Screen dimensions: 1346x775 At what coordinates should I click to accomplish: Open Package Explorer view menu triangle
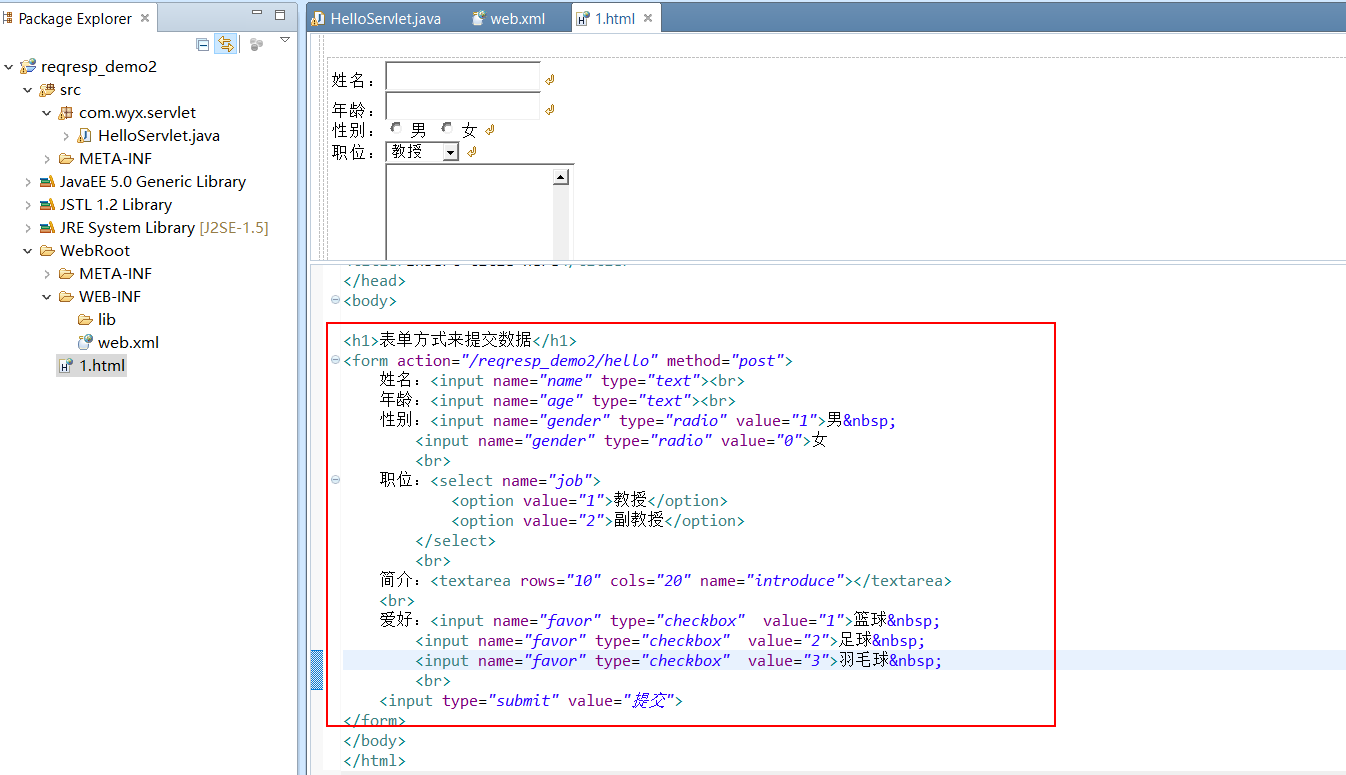click(285, 40)
